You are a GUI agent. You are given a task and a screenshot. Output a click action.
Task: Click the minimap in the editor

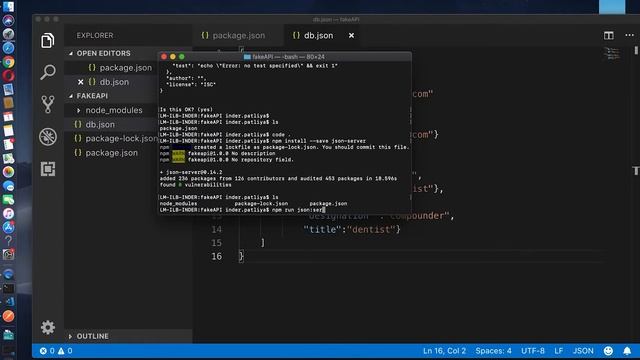(612, 53)
